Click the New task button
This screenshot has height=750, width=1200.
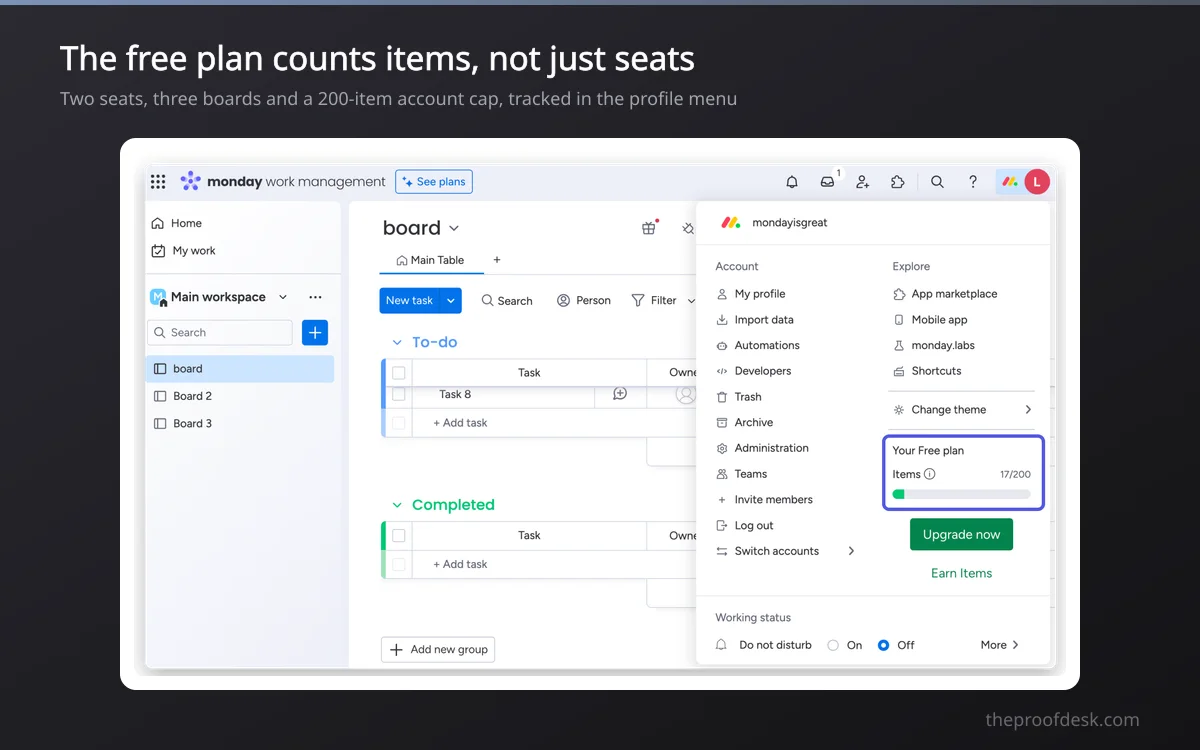(410, 300)
